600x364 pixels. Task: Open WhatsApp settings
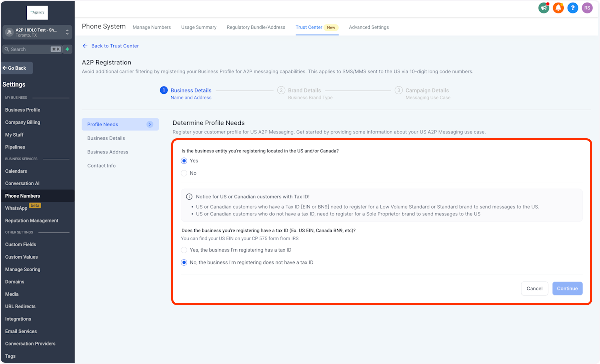[16, 208]
